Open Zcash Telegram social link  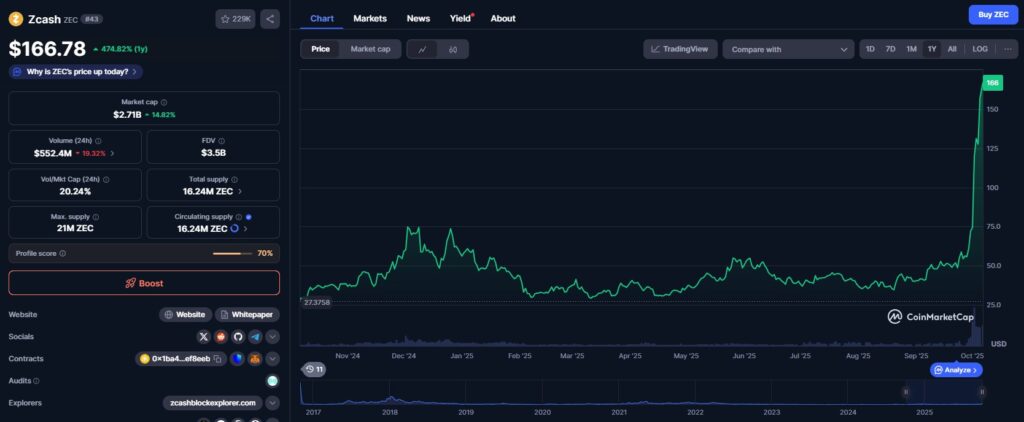255,336
